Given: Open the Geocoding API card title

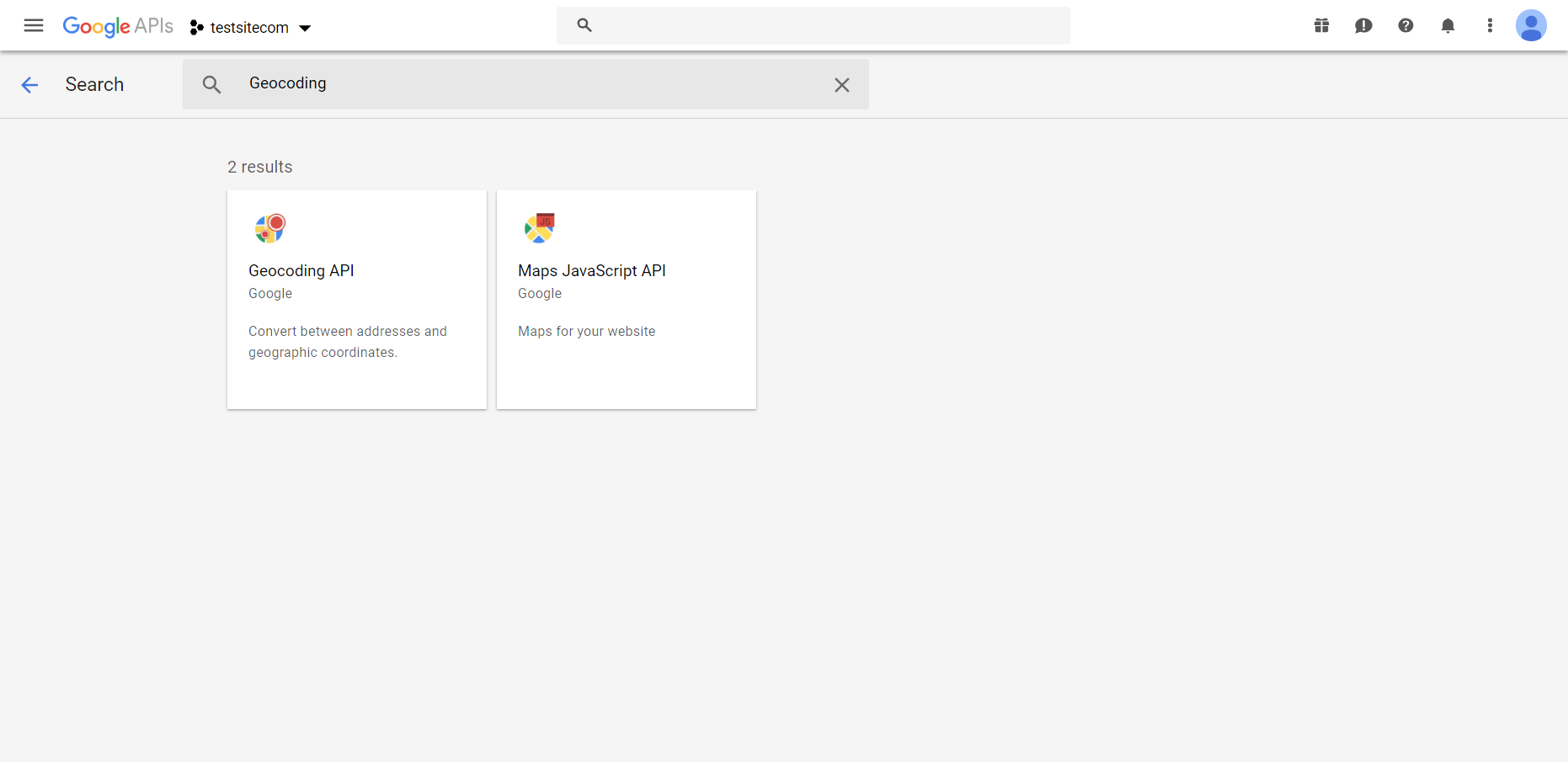Looking at the screenshot, I should [301, 270].
